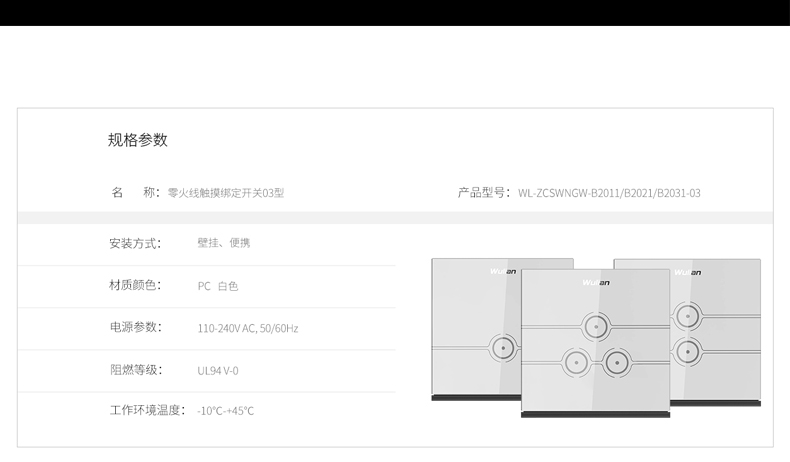Viewport: 790px width, 462px height.
Task: Click the Wulian logo on center switch
Action: click(x=596, y=283)
